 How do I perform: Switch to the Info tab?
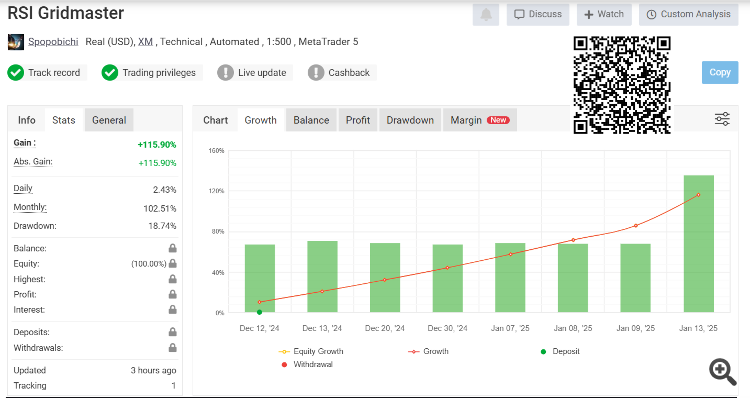click(27, 120)
